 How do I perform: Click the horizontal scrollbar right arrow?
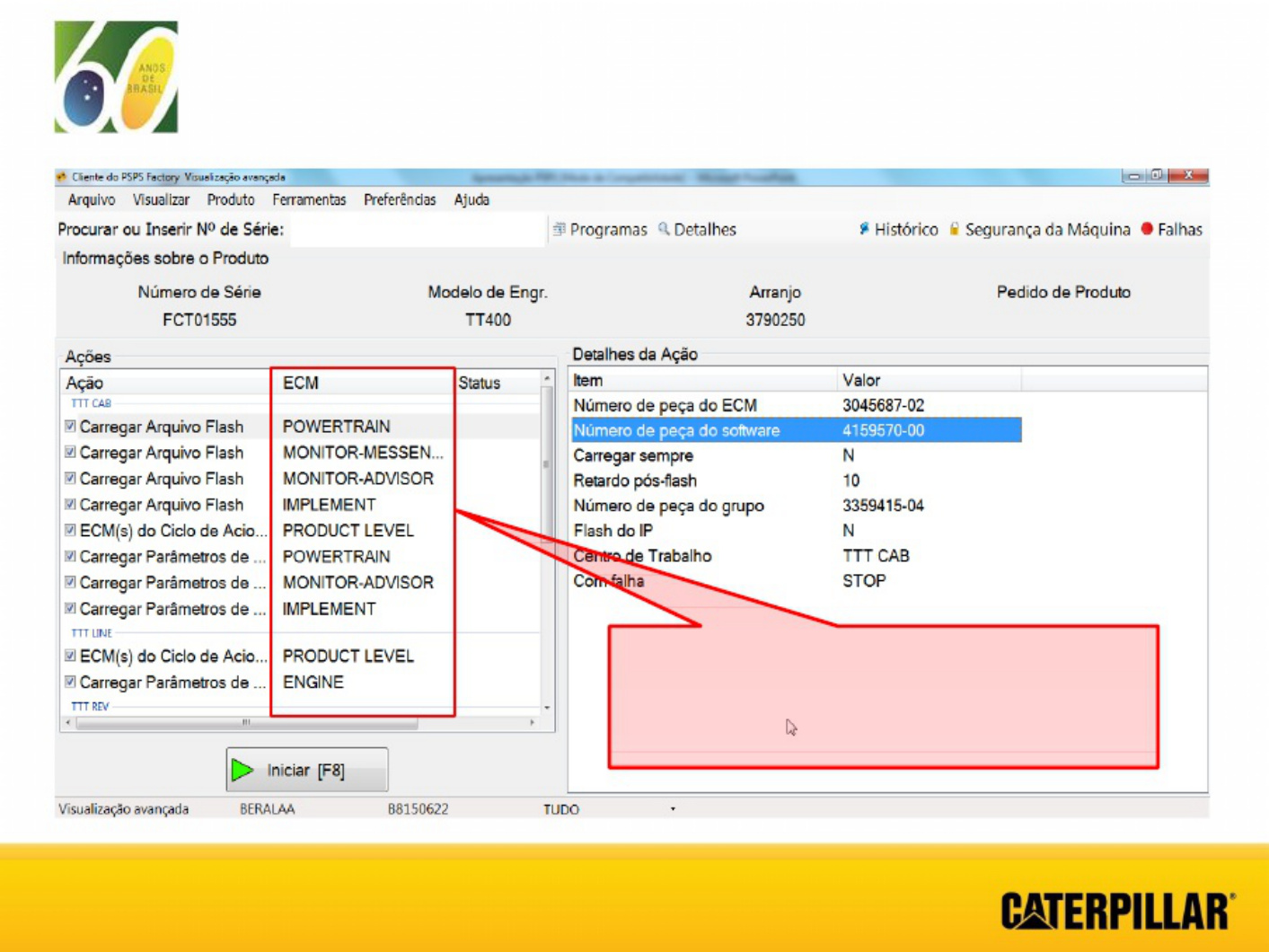(533, 722)
